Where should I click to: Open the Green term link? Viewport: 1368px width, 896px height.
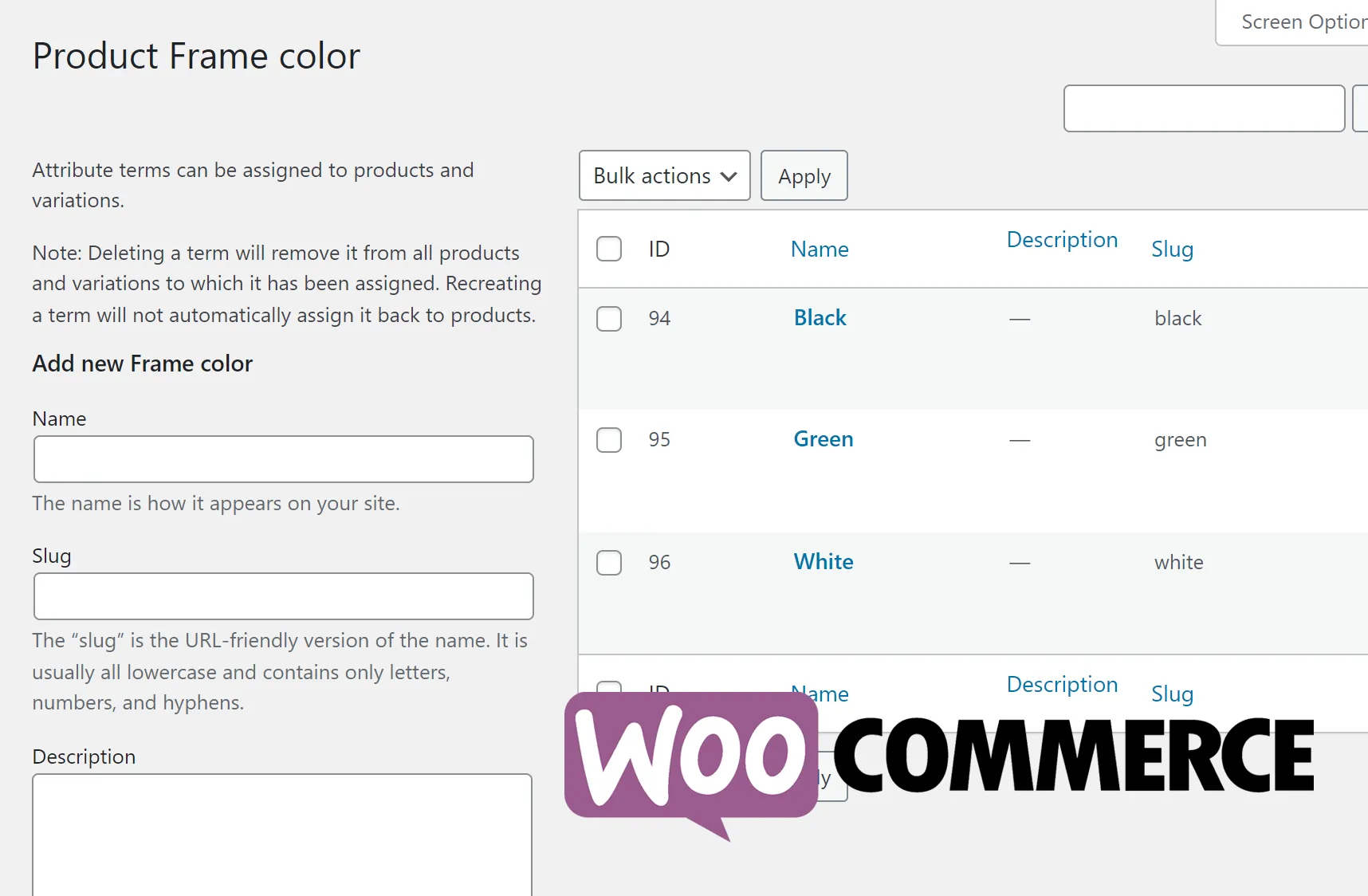824,439
